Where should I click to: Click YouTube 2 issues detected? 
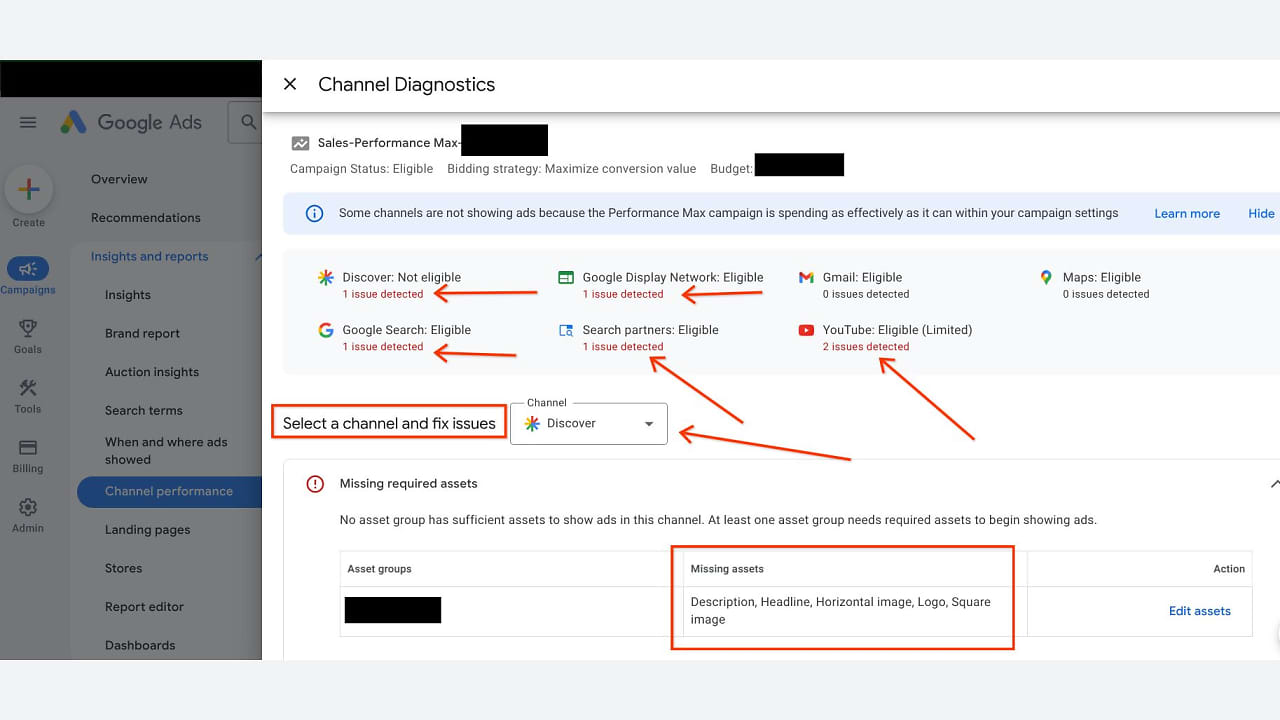coord(866,347)
